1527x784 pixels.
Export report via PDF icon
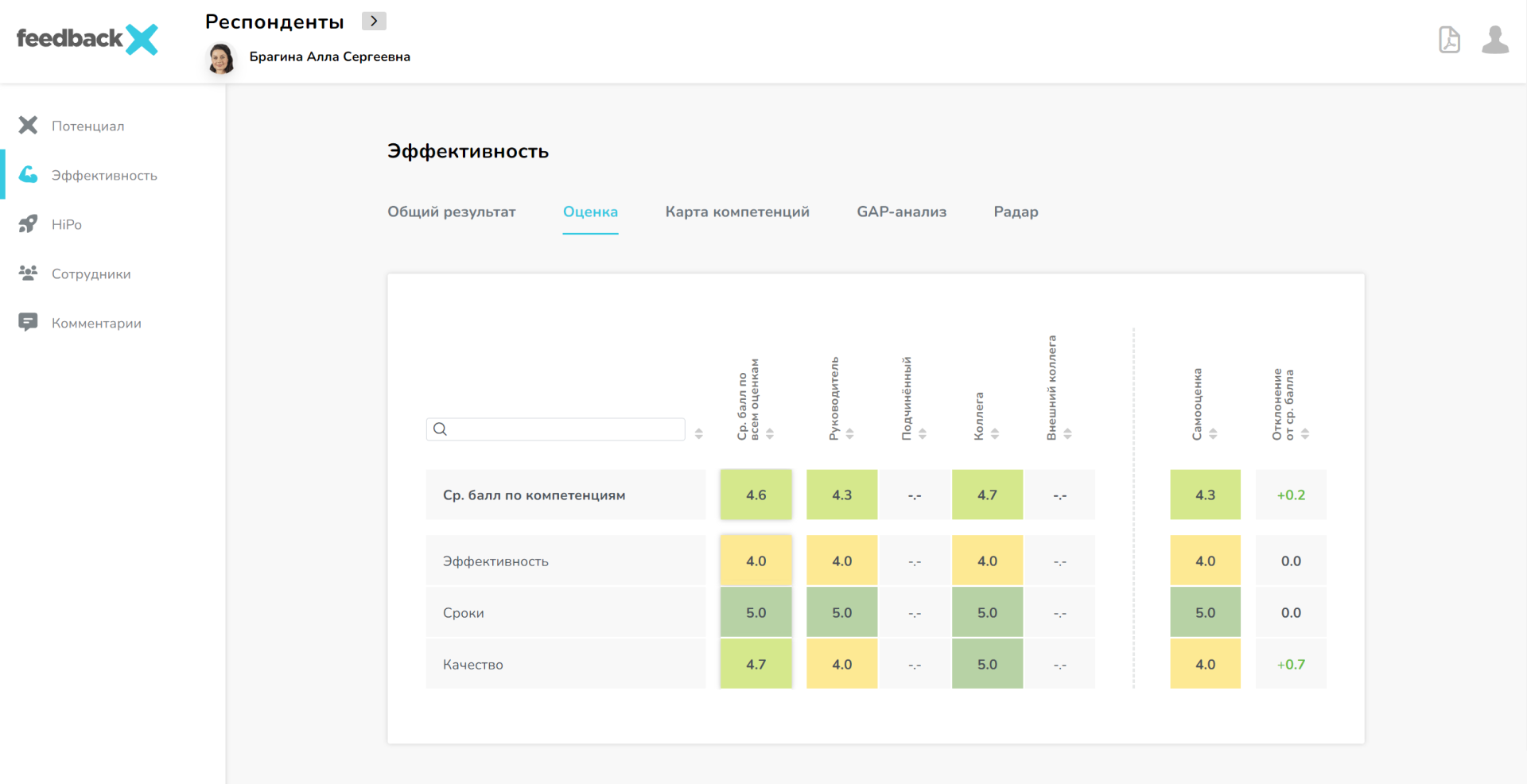click(1449, 39)
